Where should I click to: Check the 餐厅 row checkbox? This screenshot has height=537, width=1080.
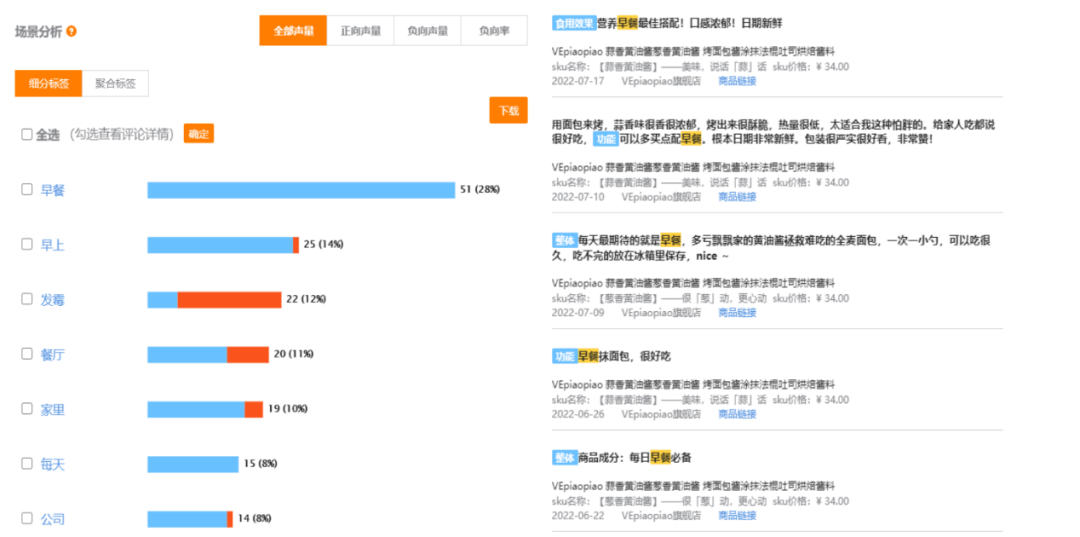click(27, 353)
